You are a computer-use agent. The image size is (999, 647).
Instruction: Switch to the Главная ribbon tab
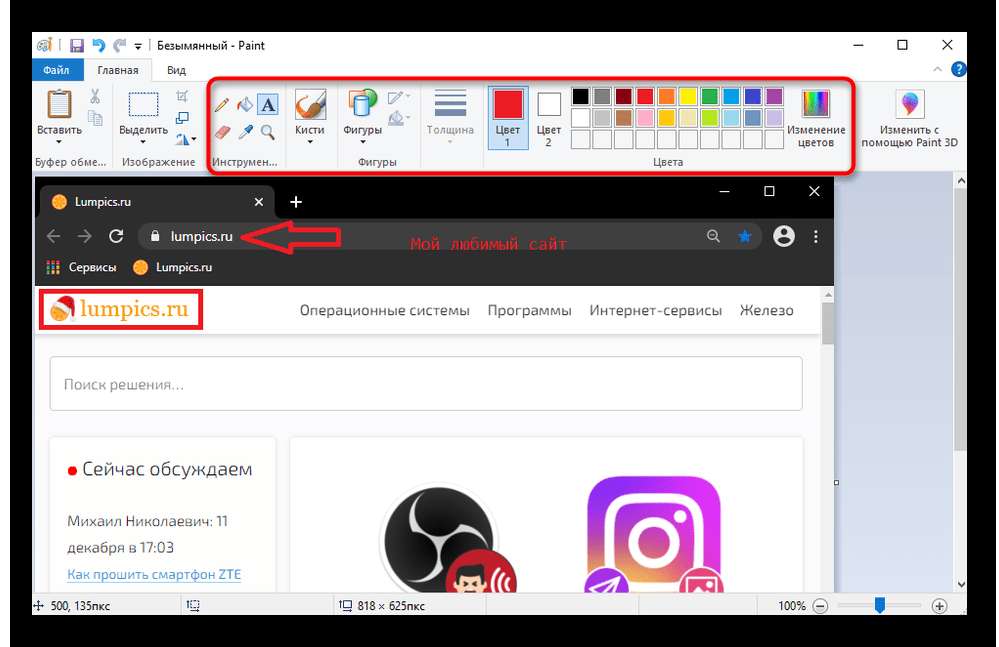(x=118, y=70)
